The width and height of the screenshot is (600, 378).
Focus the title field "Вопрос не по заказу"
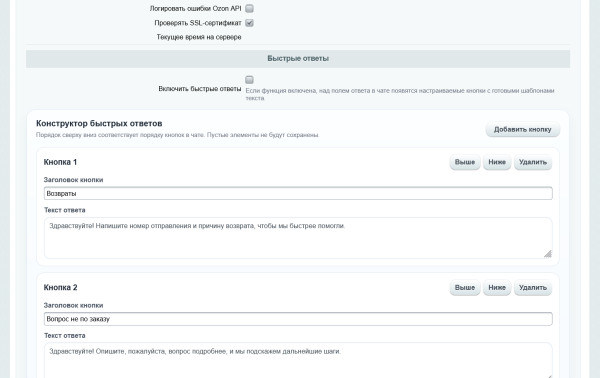(298, 319)
